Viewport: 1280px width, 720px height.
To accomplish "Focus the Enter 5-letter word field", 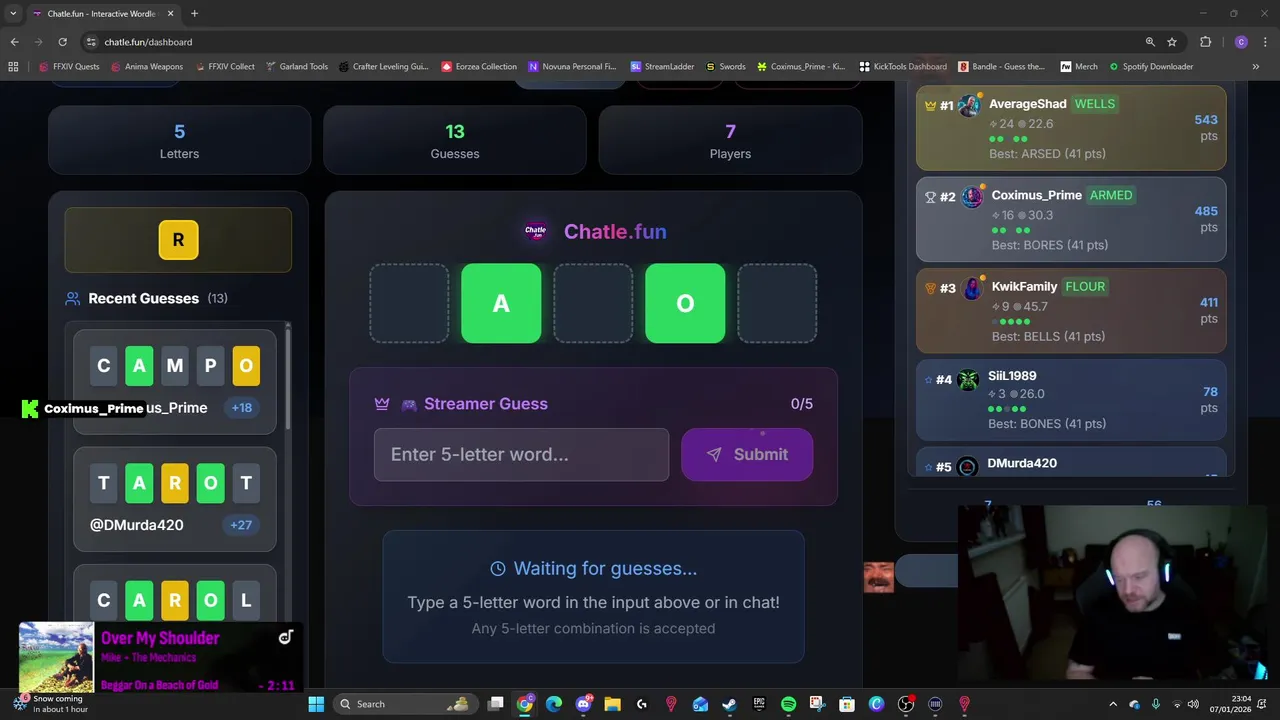I will (x=521, y=454).
